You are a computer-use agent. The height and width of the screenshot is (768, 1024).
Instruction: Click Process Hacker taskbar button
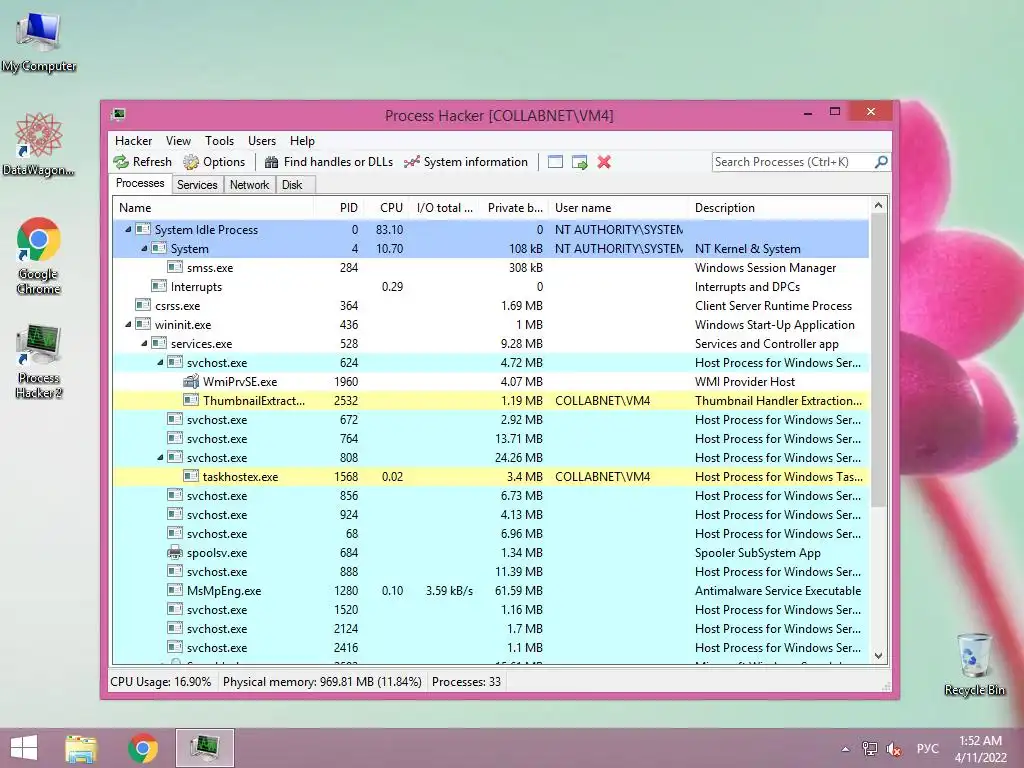coord(204,748)
